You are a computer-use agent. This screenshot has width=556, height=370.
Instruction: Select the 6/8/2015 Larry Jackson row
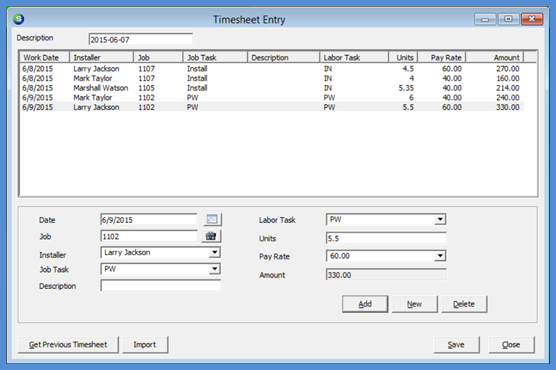(272, 68)
